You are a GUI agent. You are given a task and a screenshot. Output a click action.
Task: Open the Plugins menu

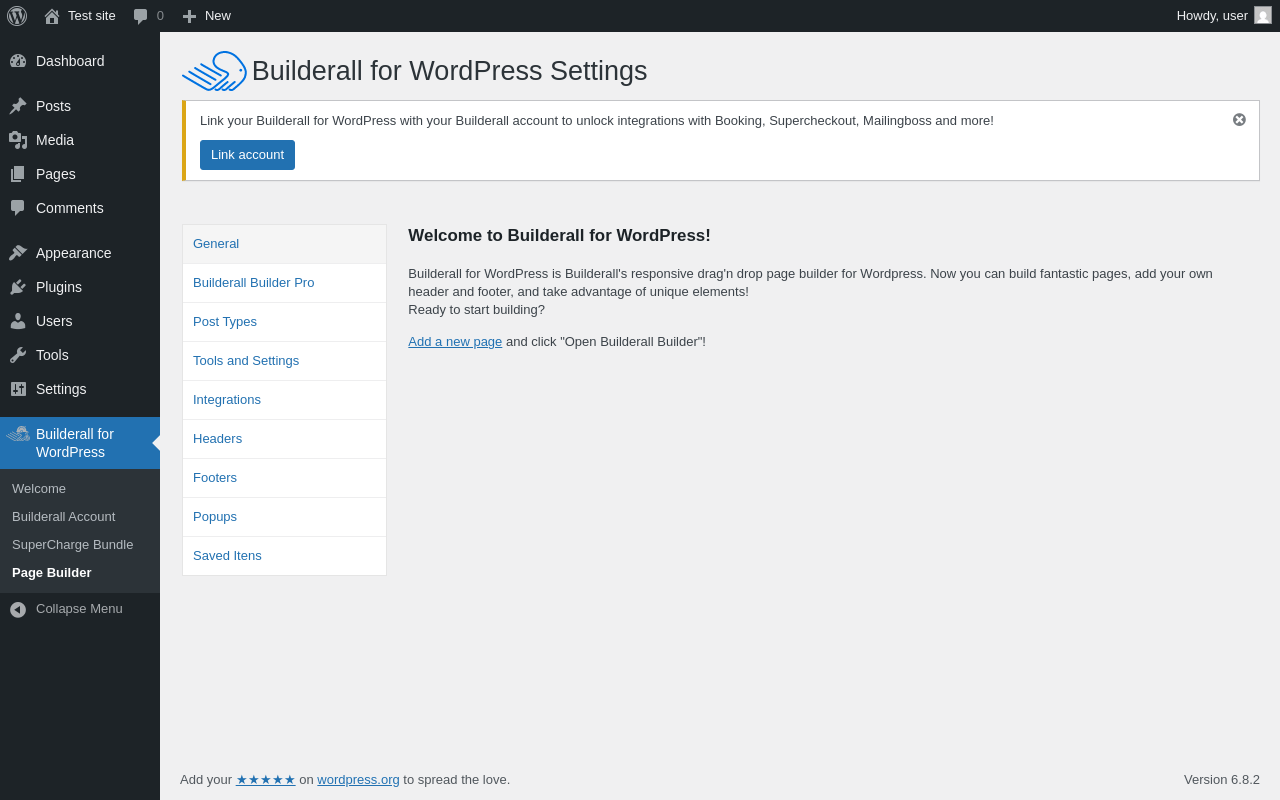80,287
